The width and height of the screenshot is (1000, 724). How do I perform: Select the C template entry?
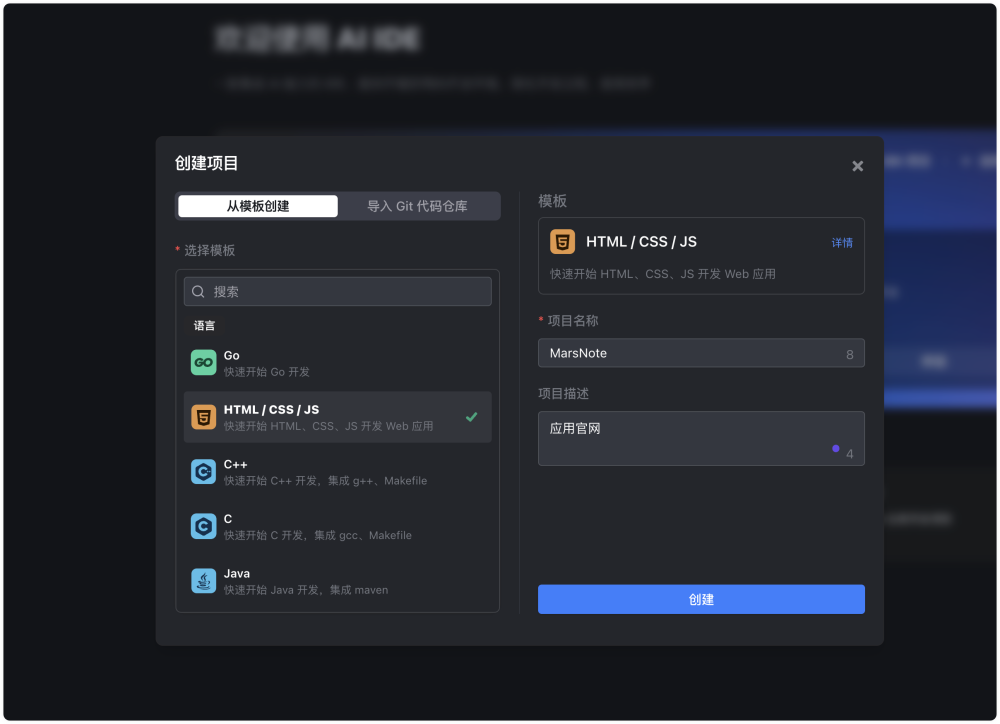point(337,526)
